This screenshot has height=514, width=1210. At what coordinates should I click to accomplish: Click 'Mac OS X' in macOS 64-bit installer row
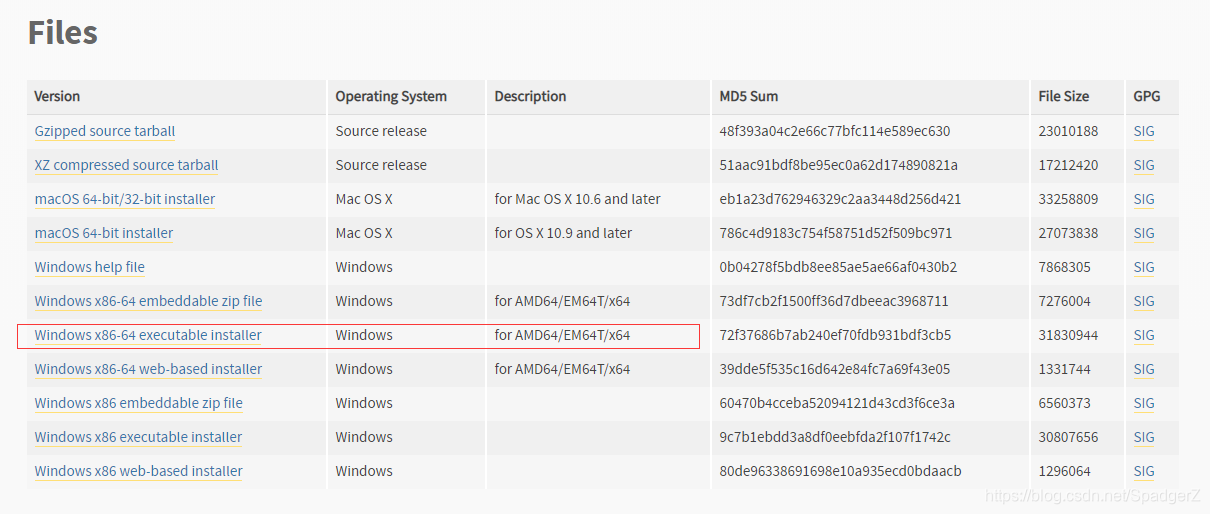coord(364,233)
